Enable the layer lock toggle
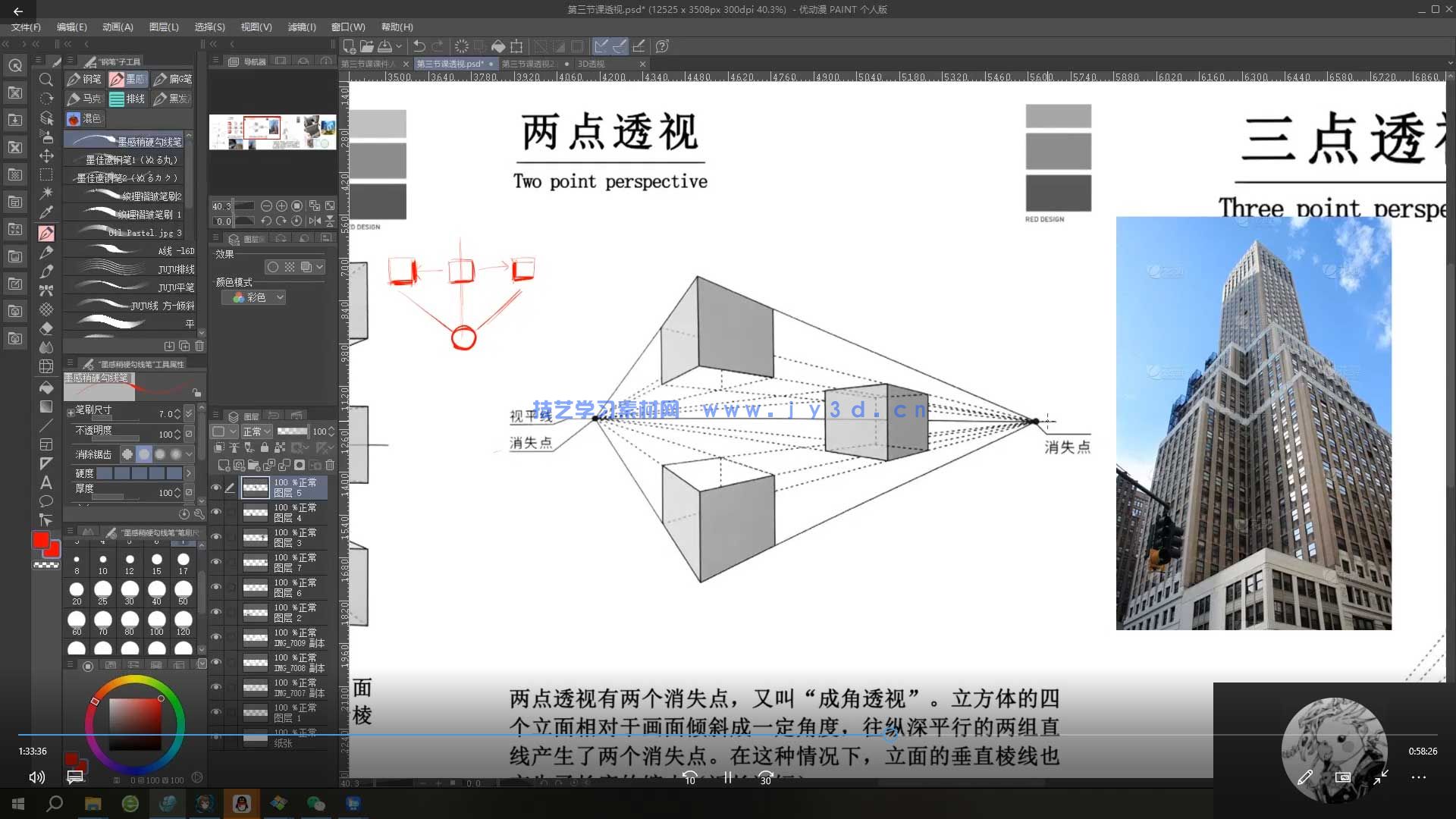 click(265, 447)
